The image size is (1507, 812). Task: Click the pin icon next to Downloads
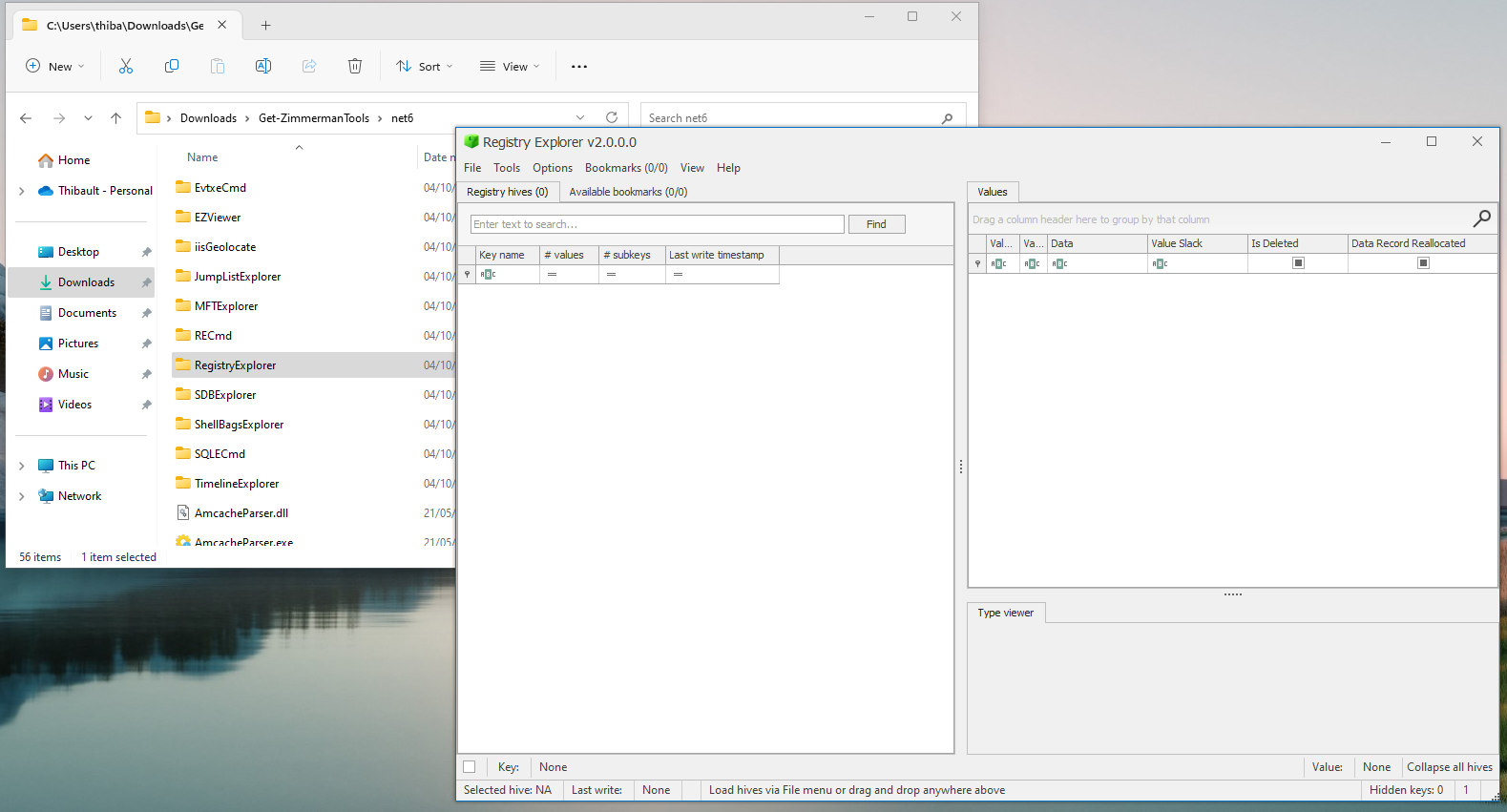point(146,282)
